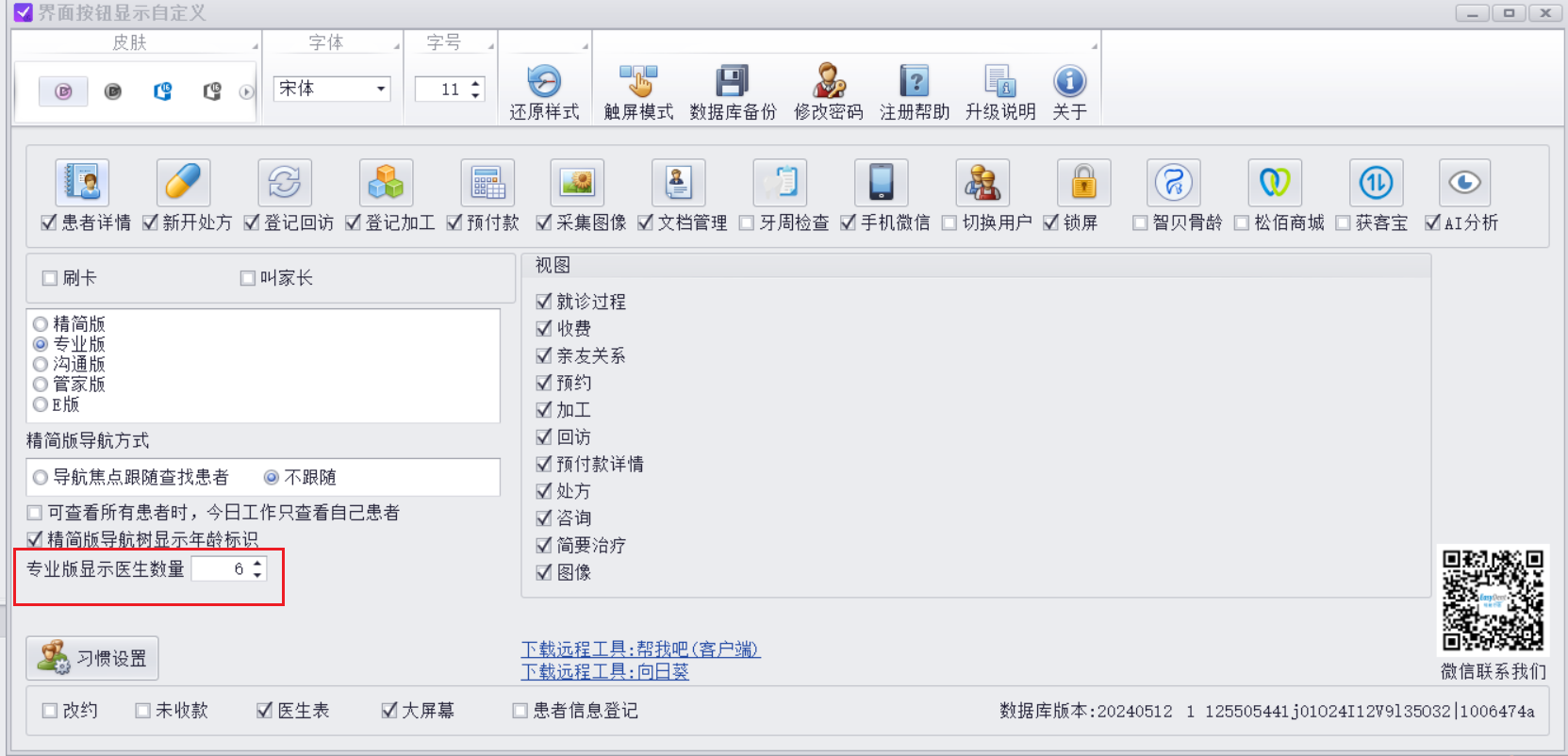Expand the 皮肤 group launcher
Screen dimensions: 1568x756
(255, 46)
